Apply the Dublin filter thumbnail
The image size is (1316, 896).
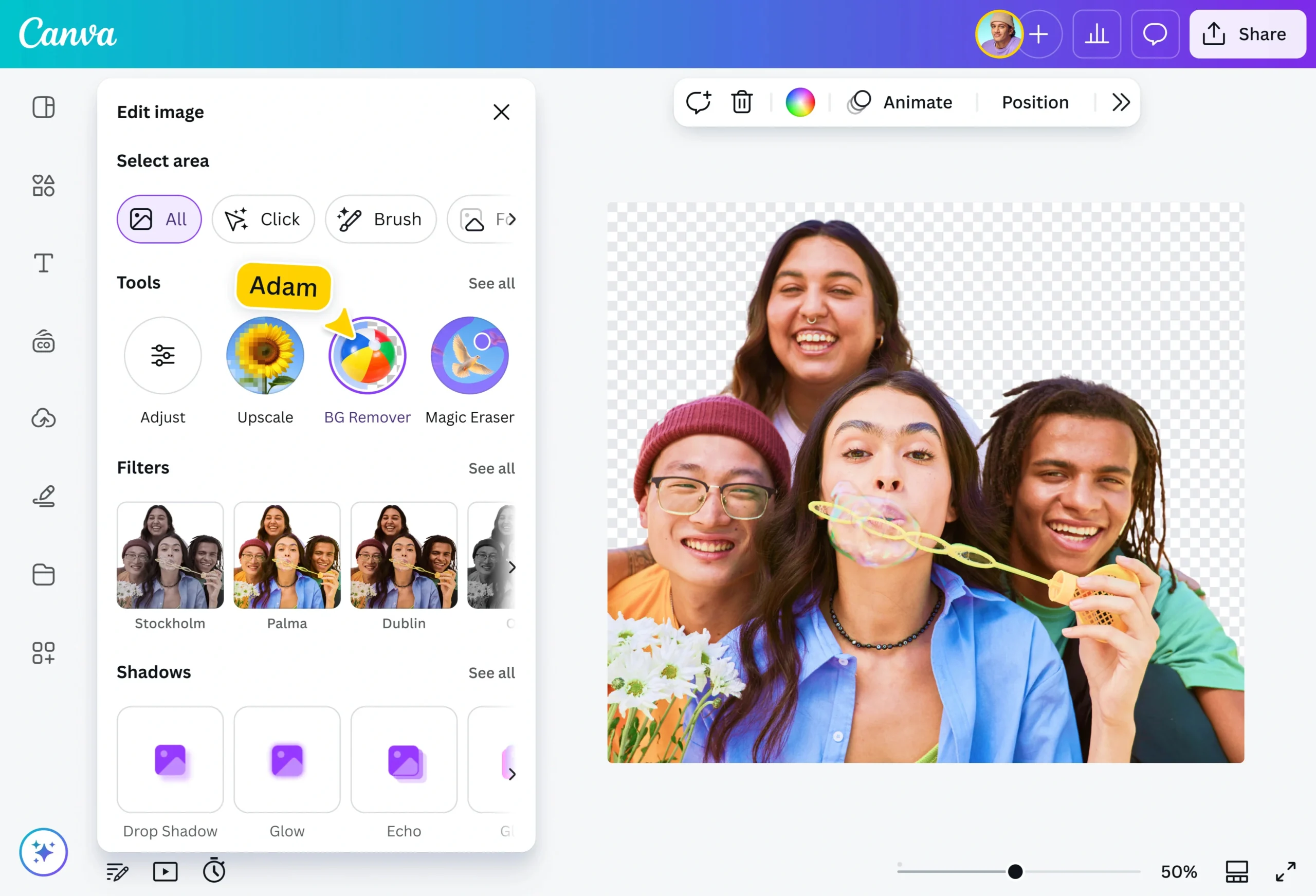(x=404, y=555)
